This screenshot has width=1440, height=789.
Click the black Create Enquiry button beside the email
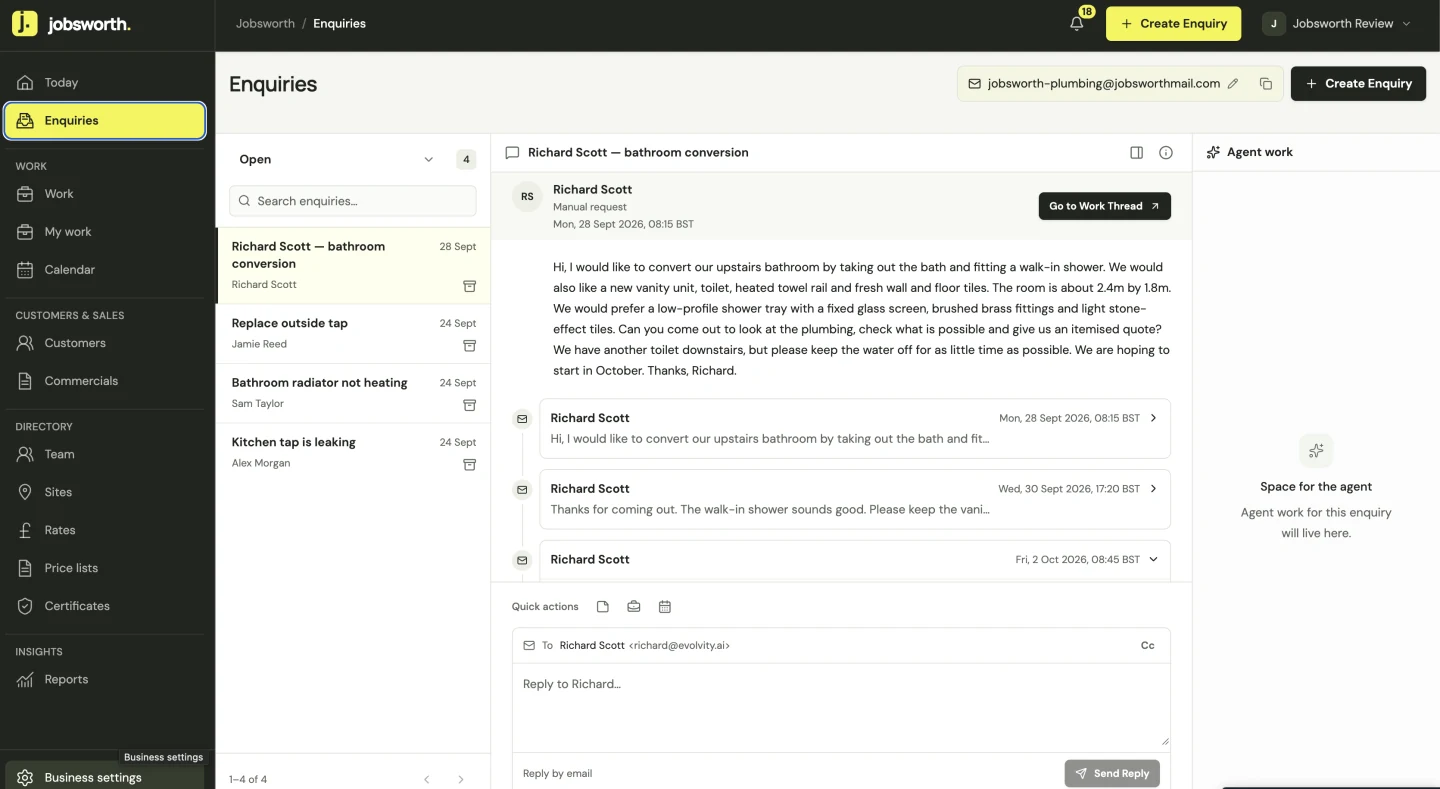[x=1358, y=84]
